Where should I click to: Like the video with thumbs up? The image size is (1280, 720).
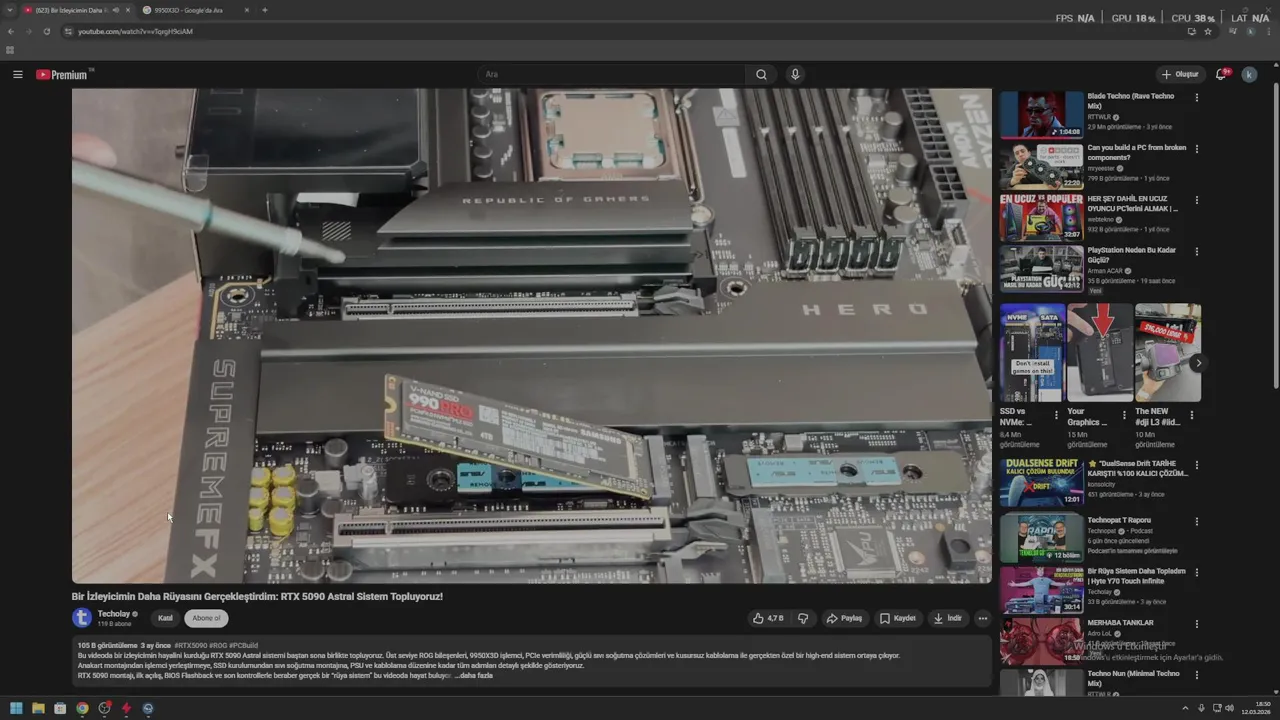coord(768,618)
